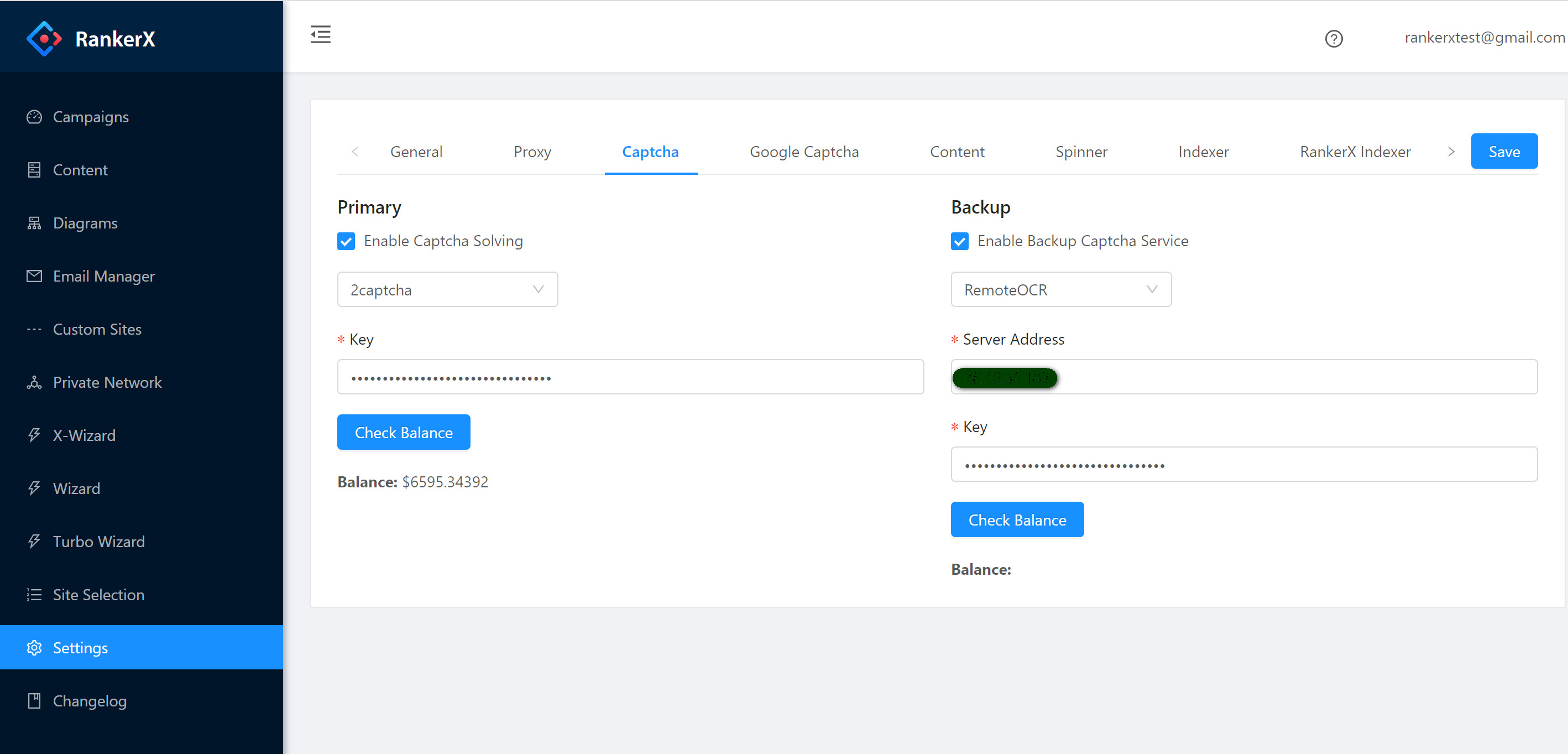Open Campaigns dashboard icon in sidebar
The height and width of the screenshot is (754, 1568).
34,116
